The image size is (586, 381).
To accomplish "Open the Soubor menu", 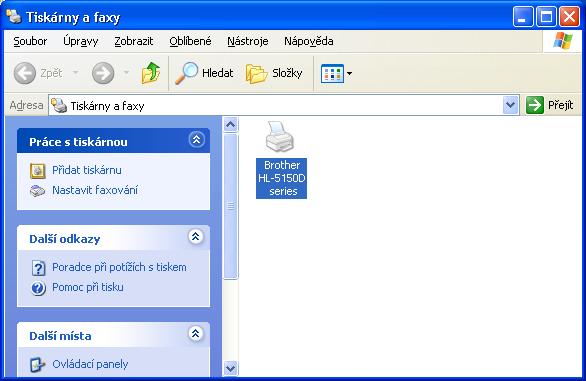I will [x=30, y=41].
